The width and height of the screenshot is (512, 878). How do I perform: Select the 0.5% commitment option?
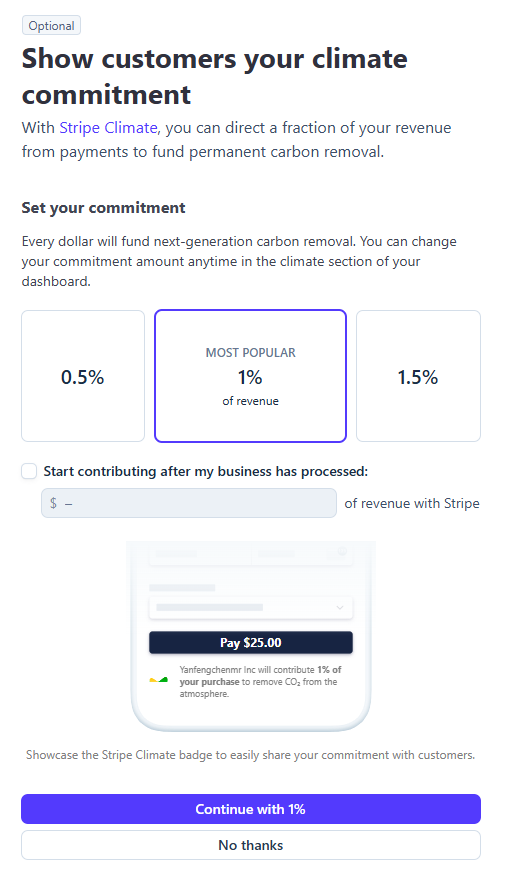click(83, 376)
